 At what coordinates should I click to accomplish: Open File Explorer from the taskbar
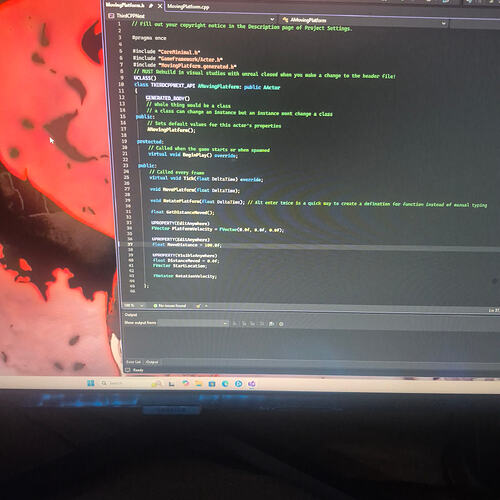tap(199, 384)
